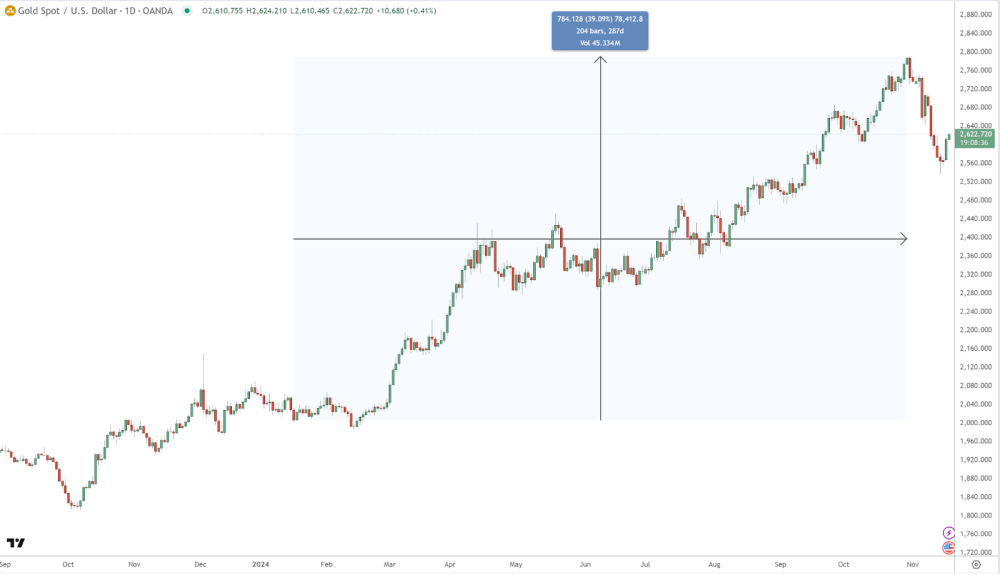
Task: Click the green market status dot
Action: [185, 11]
